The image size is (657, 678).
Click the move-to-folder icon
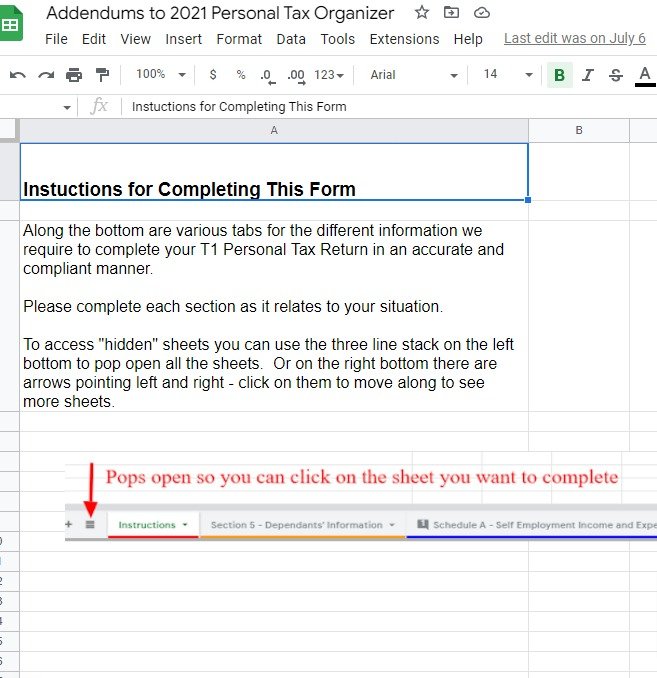click(451, 13)
